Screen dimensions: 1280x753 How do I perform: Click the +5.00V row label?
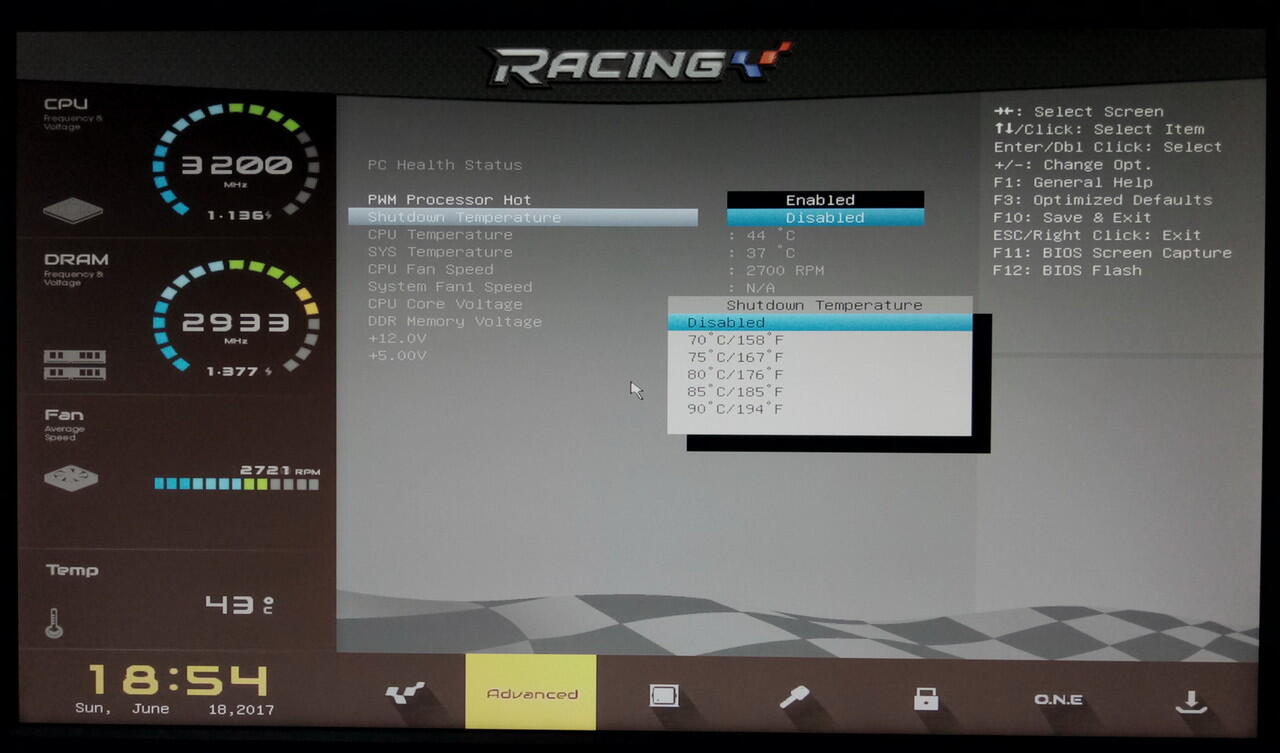(397, 356)
